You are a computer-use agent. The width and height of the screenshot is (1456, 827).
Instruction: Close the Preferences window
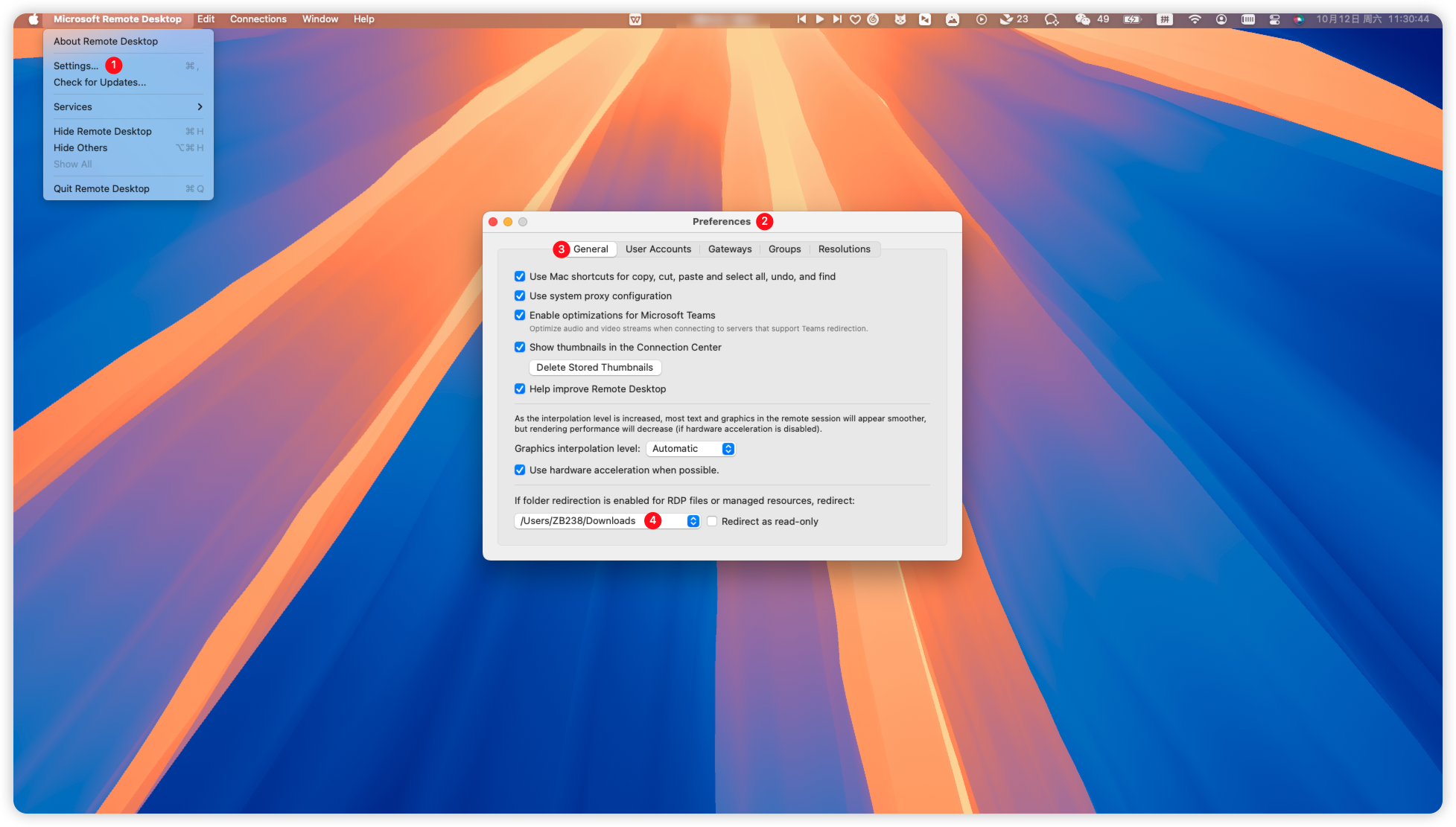tap(493, 222)
